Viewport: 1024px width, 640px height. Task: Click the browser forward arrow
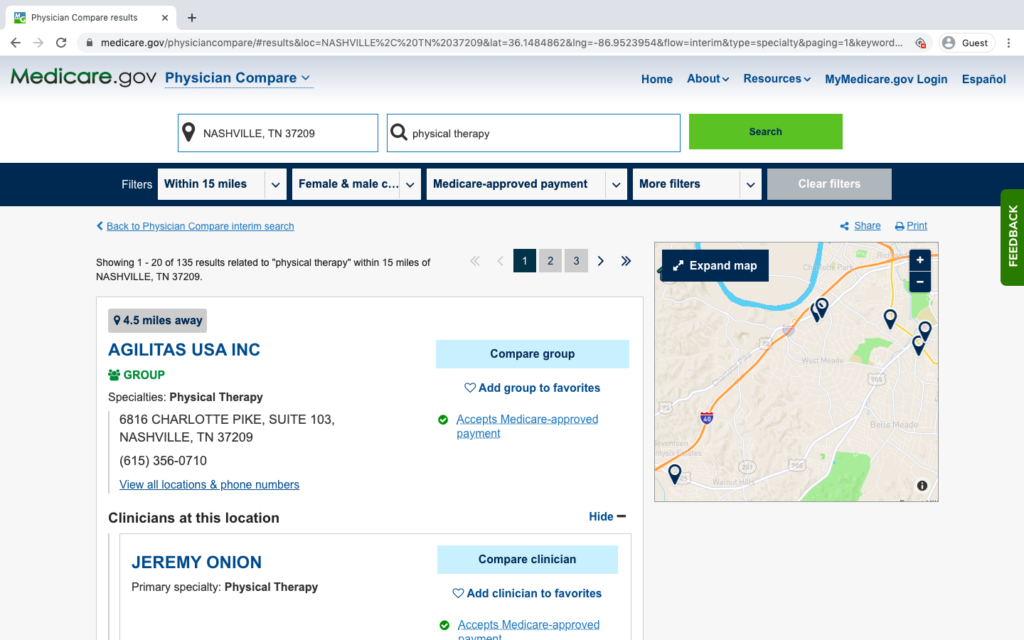(x=39, y=42)
